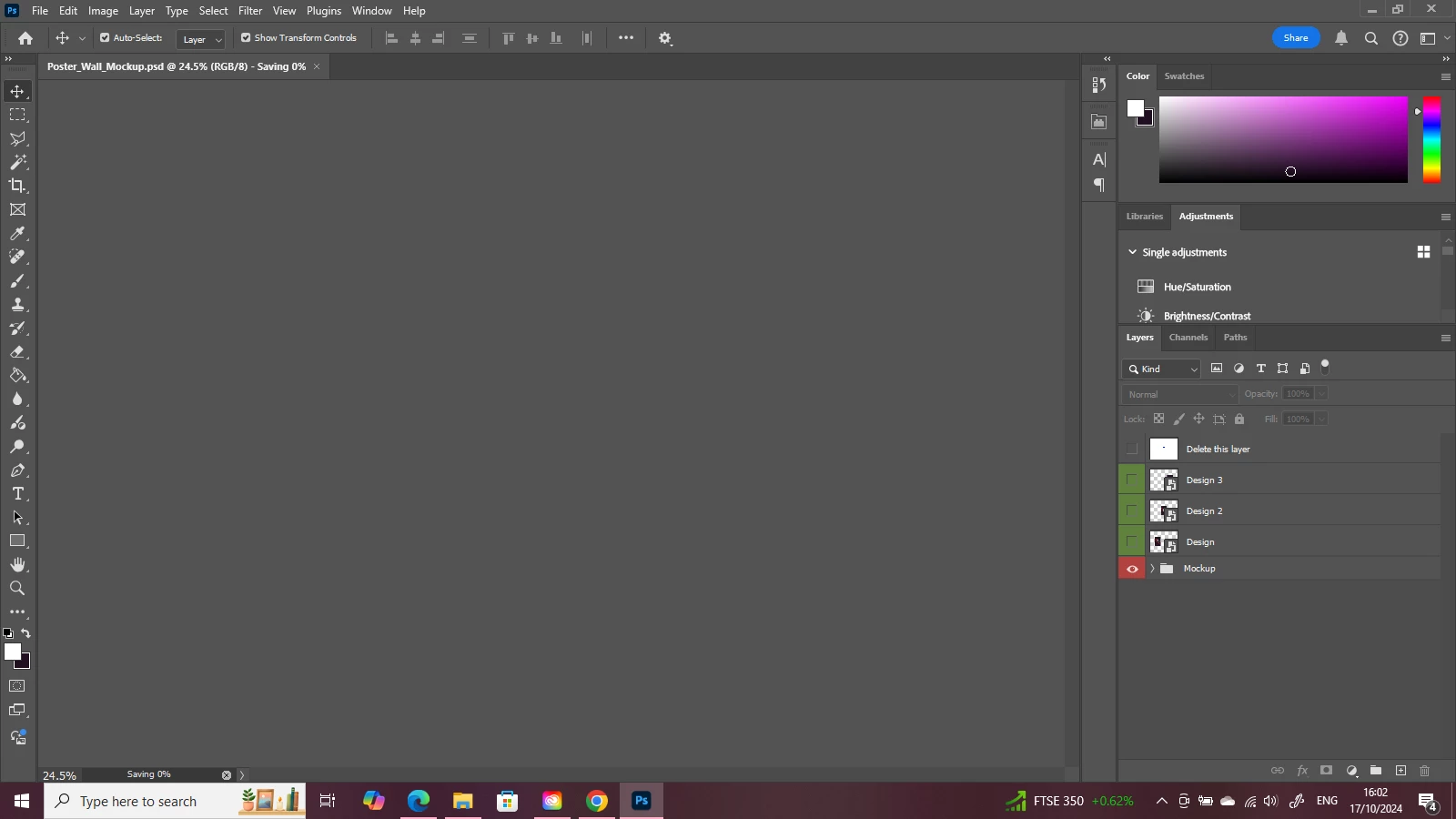This screenshot has width=1456, height=819.
Task: Adjust the hue slider strip
Action: [x=1431, y=139]
